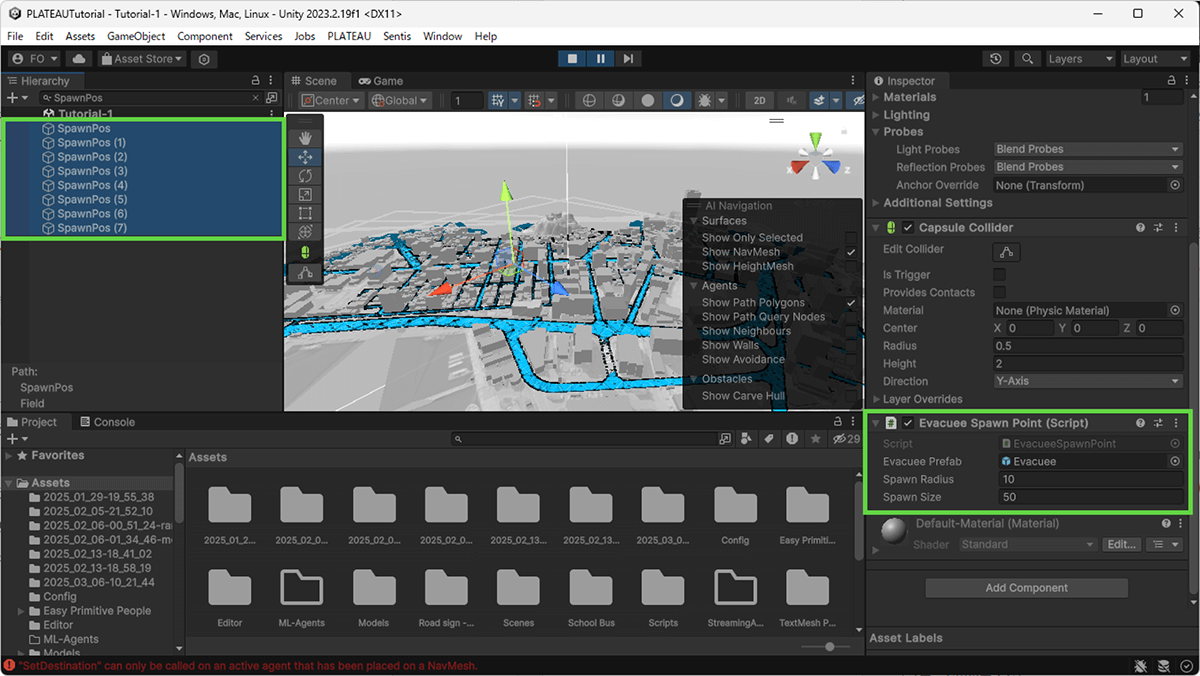Open the Asset Store dropdown
Image resolution: width=1200 pixels, height=676 pixels.
142,59
